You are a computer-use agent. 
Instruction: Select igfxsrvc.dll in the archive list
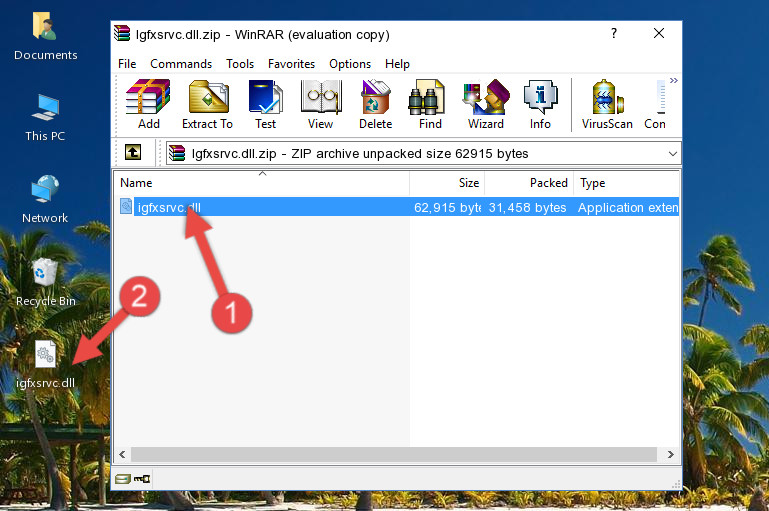pos(169,208)
